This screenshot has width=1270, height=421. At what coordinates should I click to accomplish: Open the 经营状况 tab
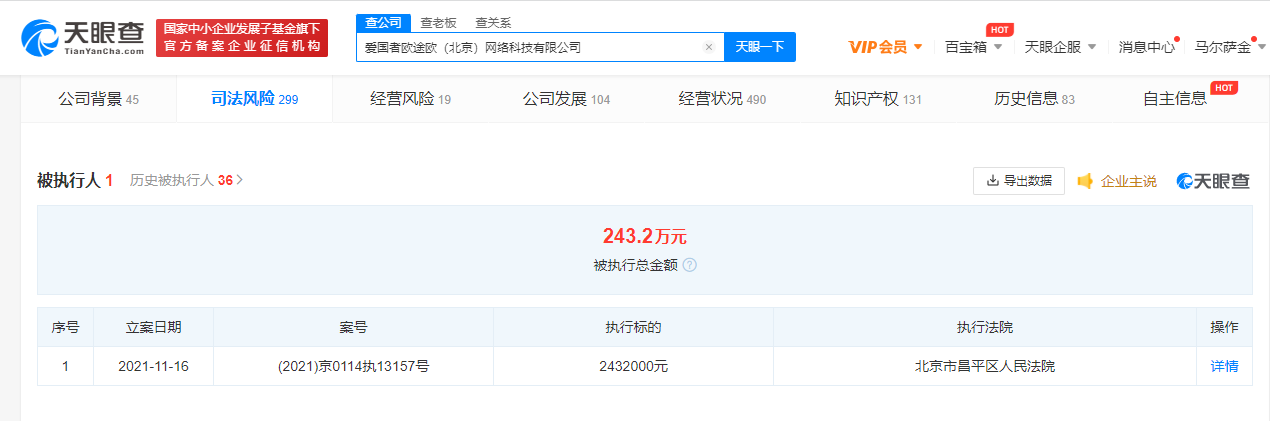[722, 99]
